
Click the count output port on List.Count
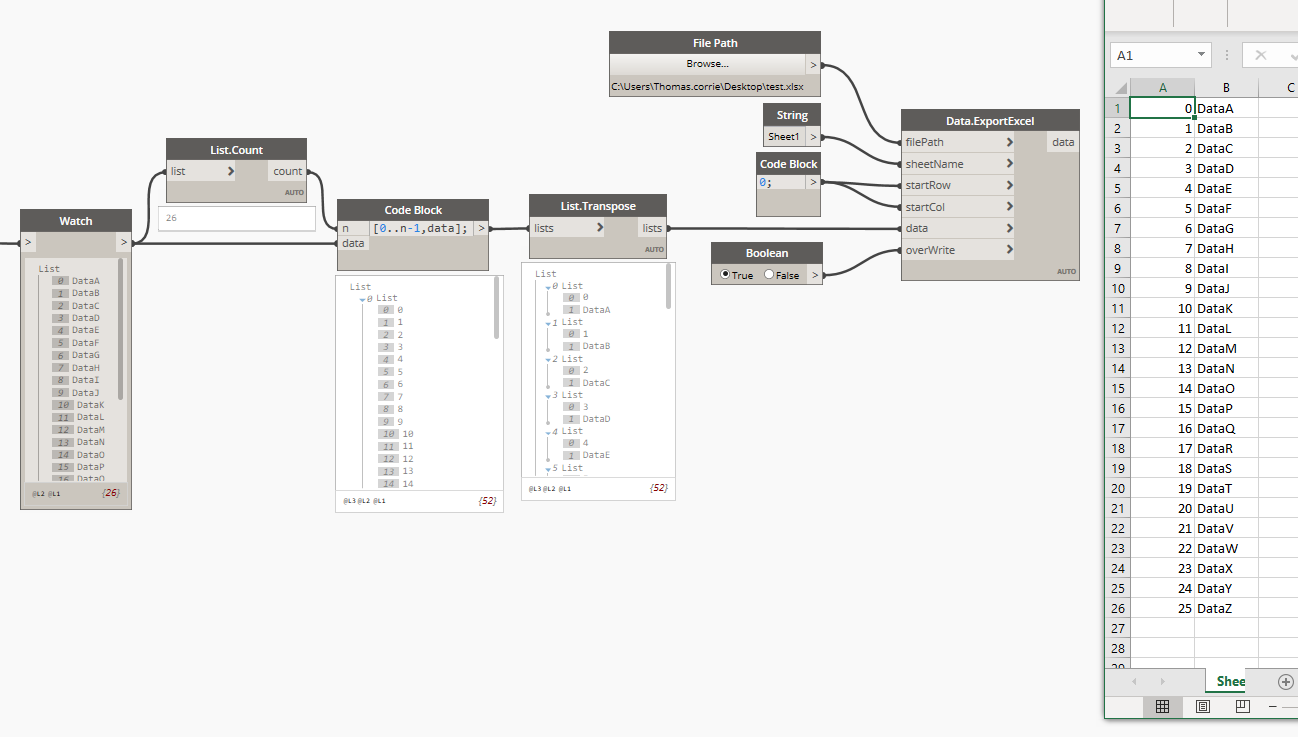[x=288, y=171]
